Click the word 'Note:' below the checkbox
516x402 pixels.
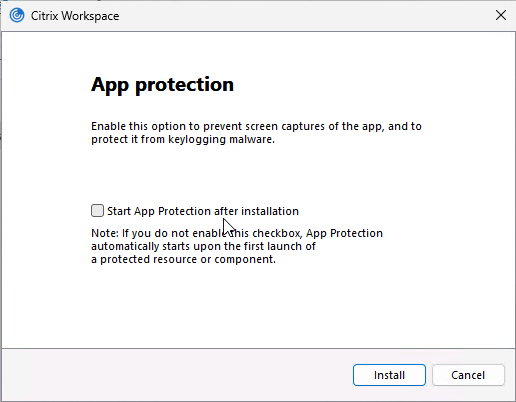coord(105,233)
